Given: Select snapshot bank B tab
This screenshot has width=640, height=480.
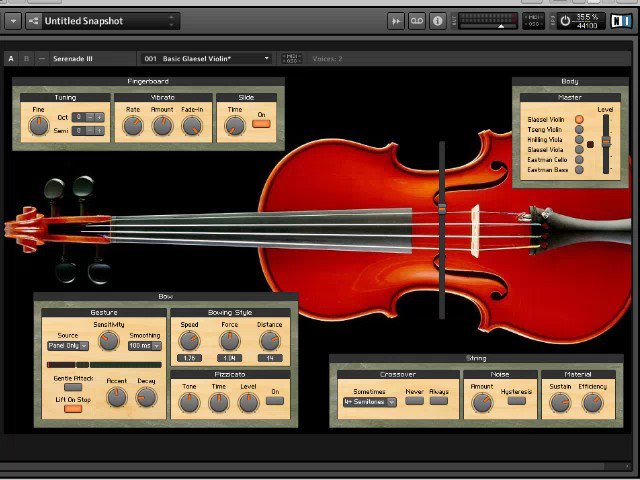Looking at the screenshot, I should [27, 59].
